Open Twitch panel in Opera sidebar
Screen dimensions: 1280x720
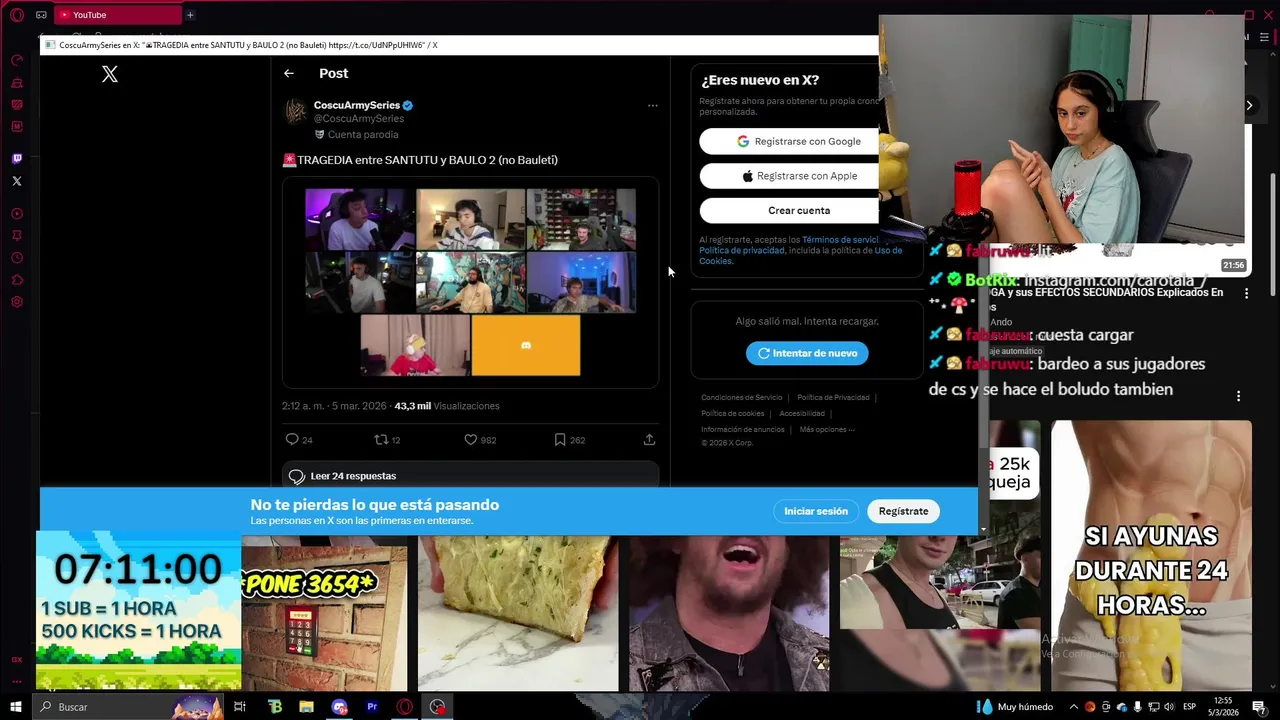coord(17,159)
